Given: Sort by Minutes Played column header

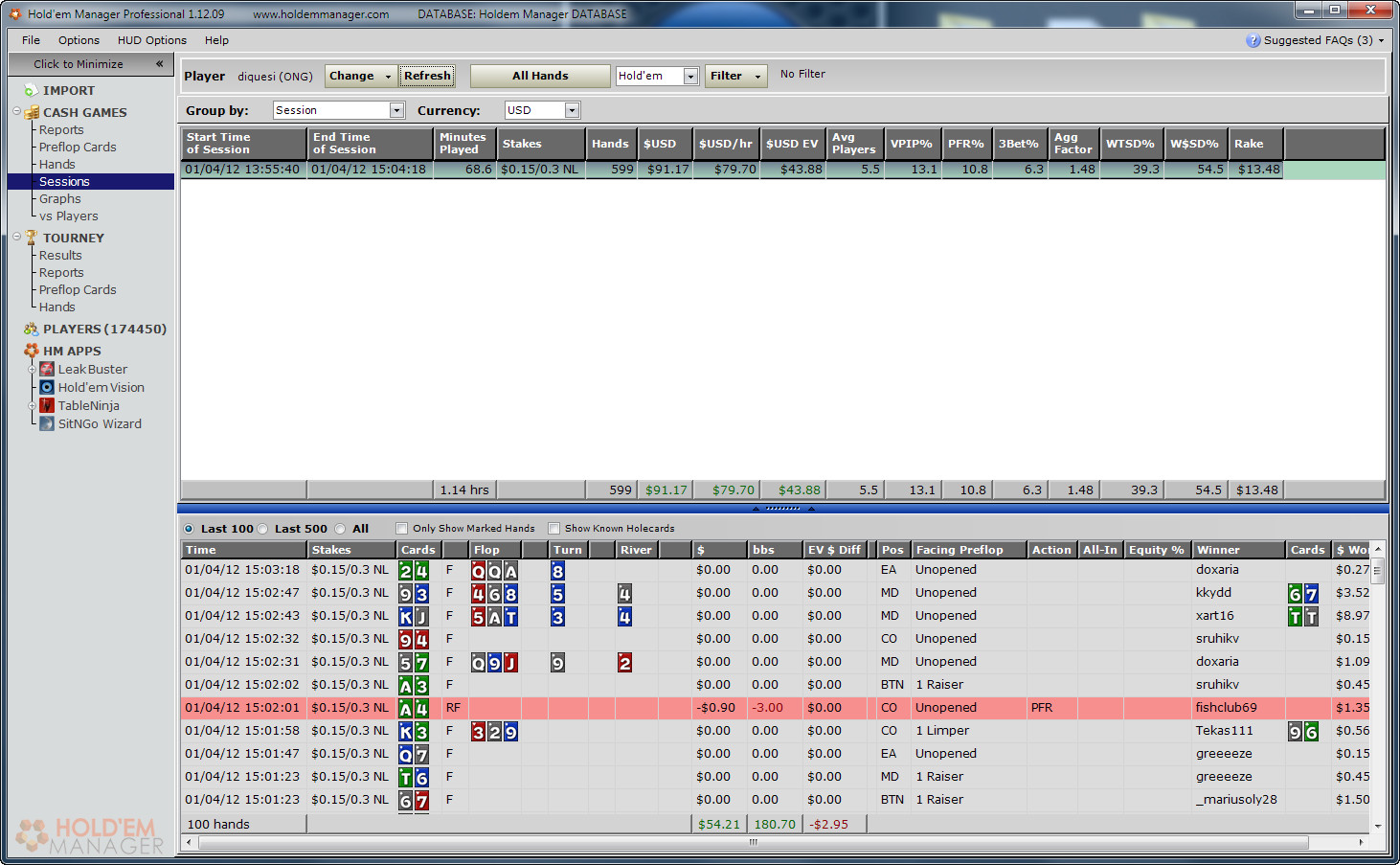Looking at the screenshot, I should (464, 144).
